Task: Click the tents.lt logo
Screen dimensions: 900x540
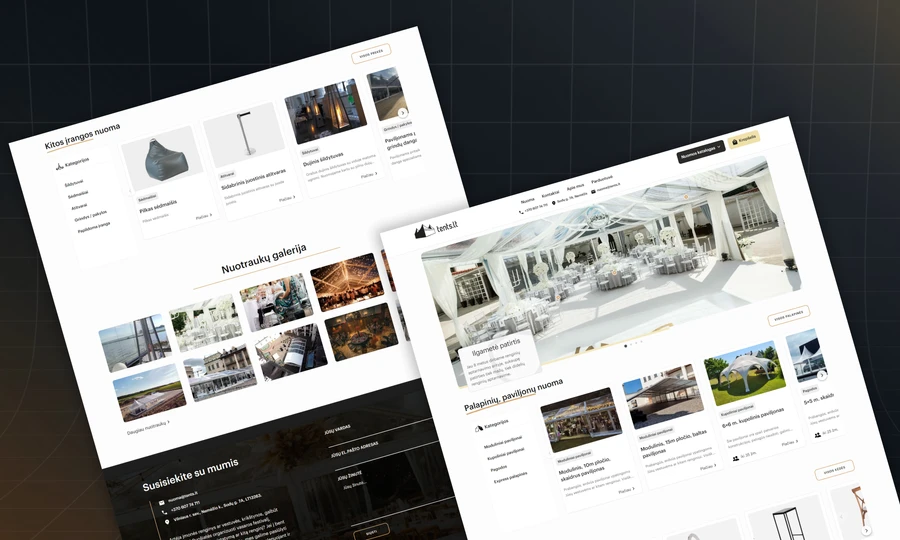Action: pyautogui.click(x=436, y=230)
